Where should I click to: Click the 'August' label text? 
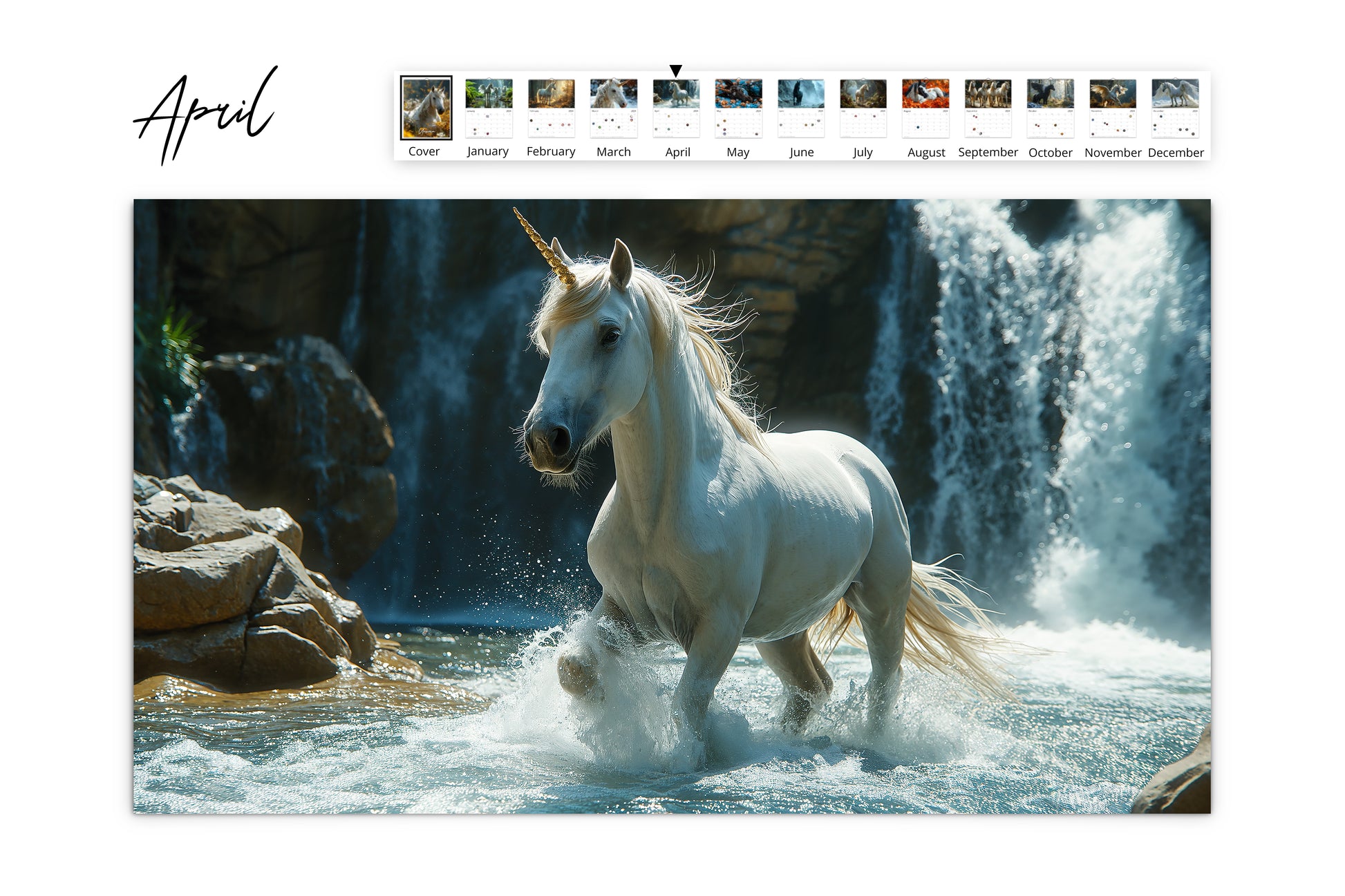926,153
